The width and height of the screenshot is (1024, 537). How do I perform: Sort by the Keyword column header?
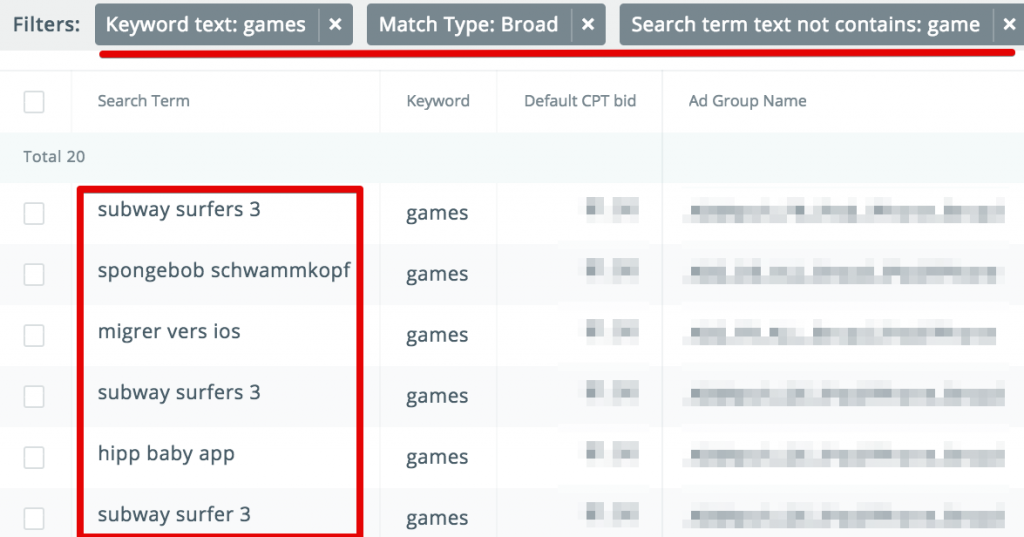[x=438, y=101]
